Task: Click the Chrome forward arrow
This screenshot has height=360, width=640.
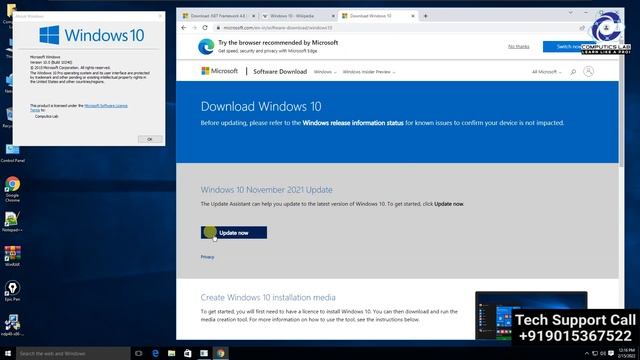Action: tap(194, 28)
